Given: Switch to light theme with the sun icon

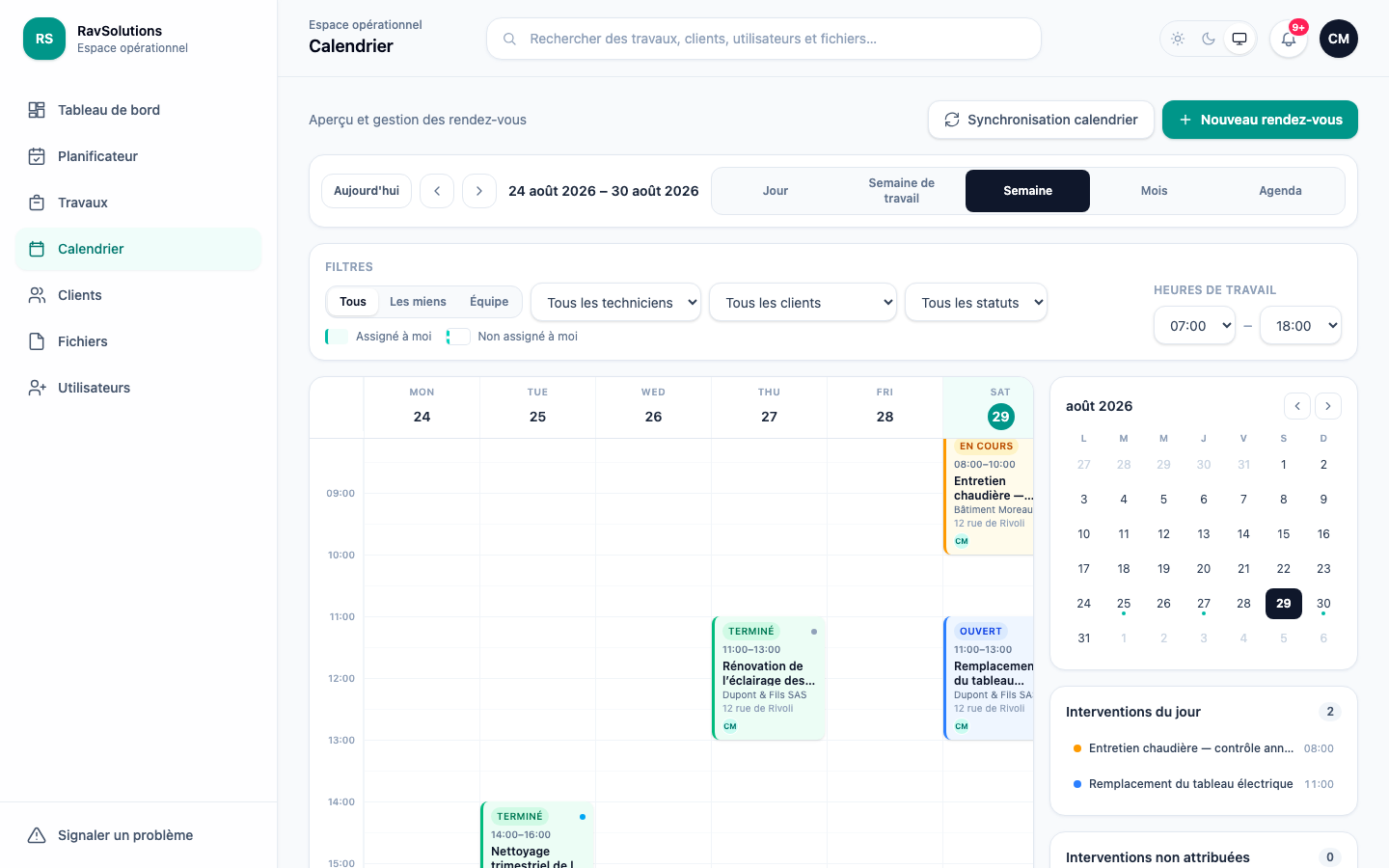Looking at the screenshot, I should (x=1178, y=39).
